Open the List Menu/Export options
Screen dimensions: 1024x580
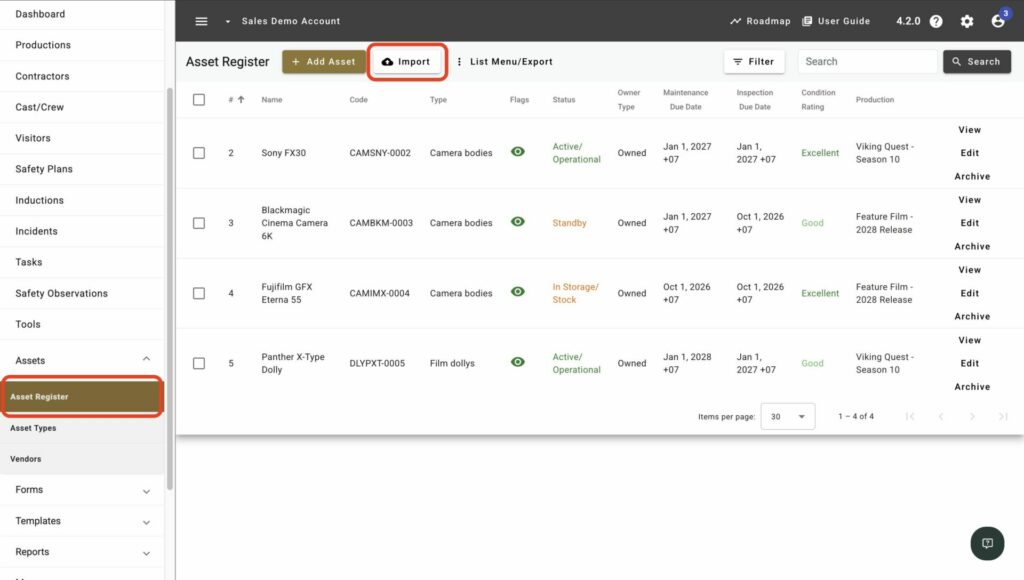pos(504,61)
